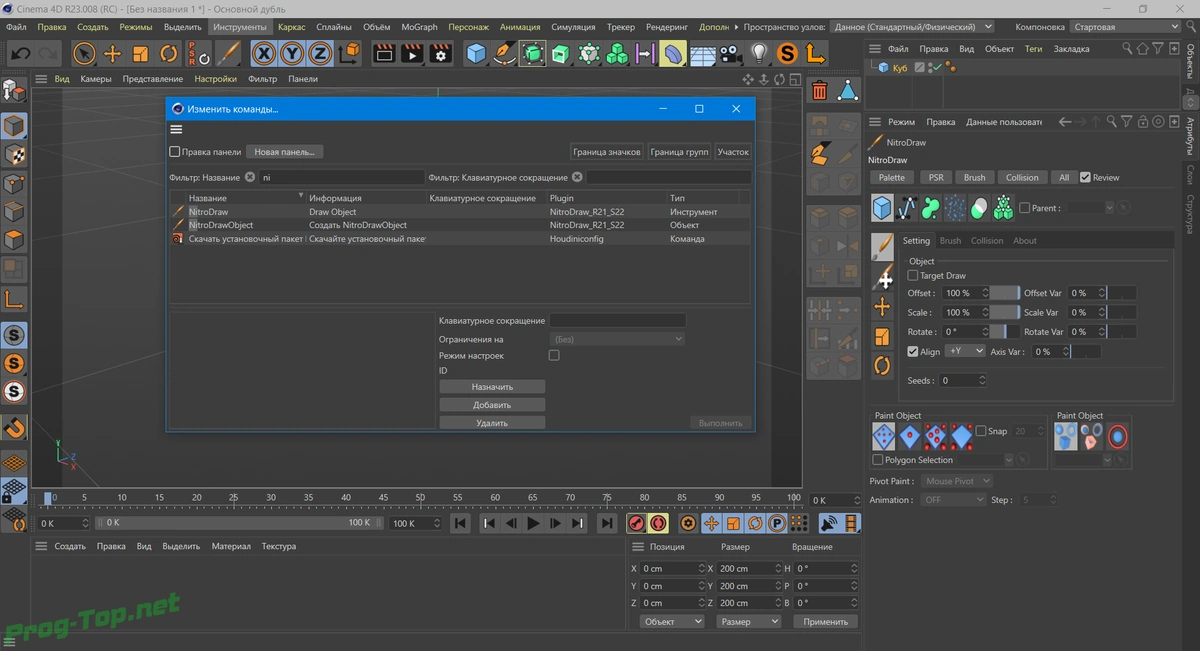Open Render Settings clapperboard with gear
This screenshot has width=1200, height=651.
click(440, 53)
